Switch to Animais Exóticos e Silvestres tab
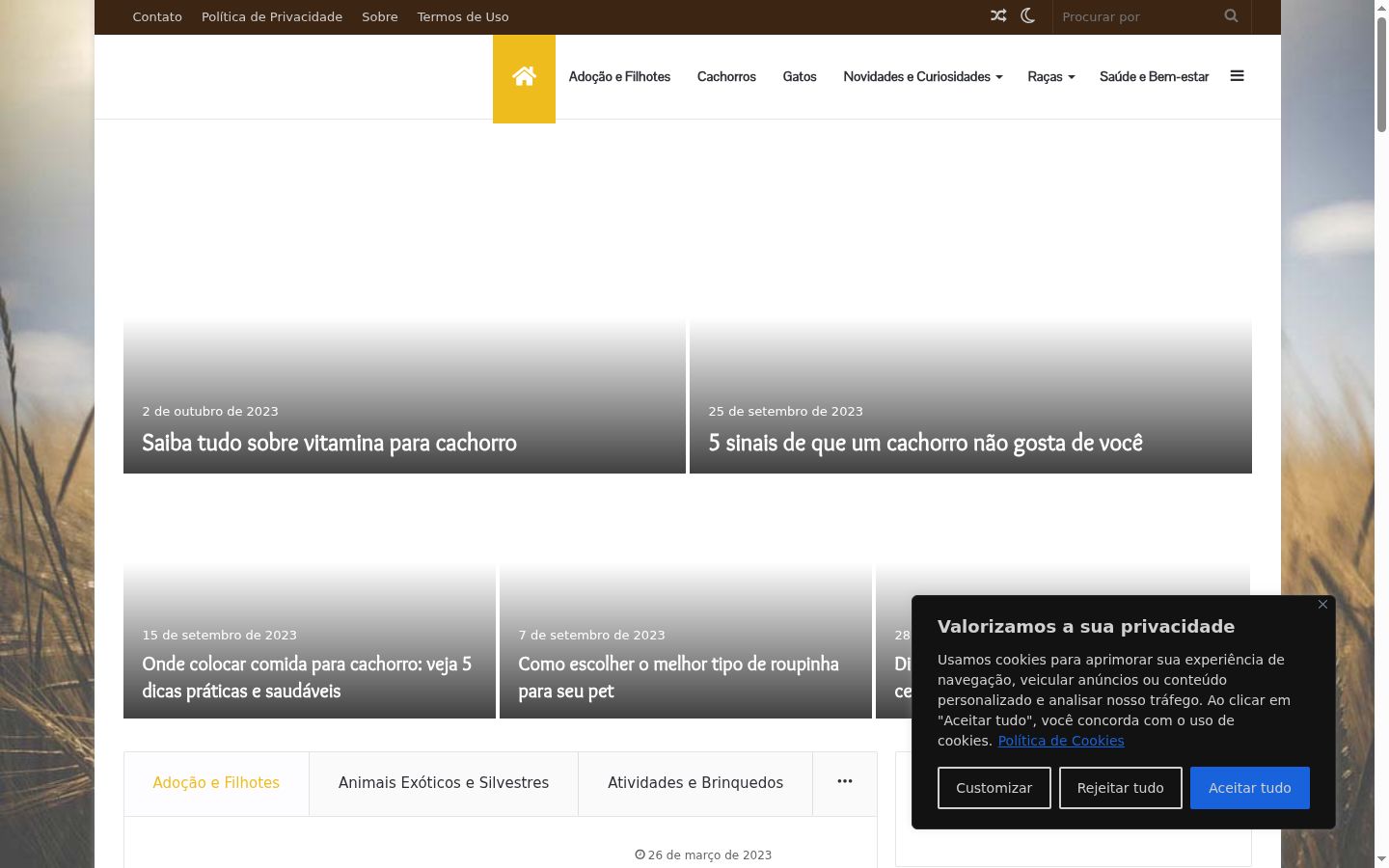The image size is (1389, 868). tap(444, 783)
